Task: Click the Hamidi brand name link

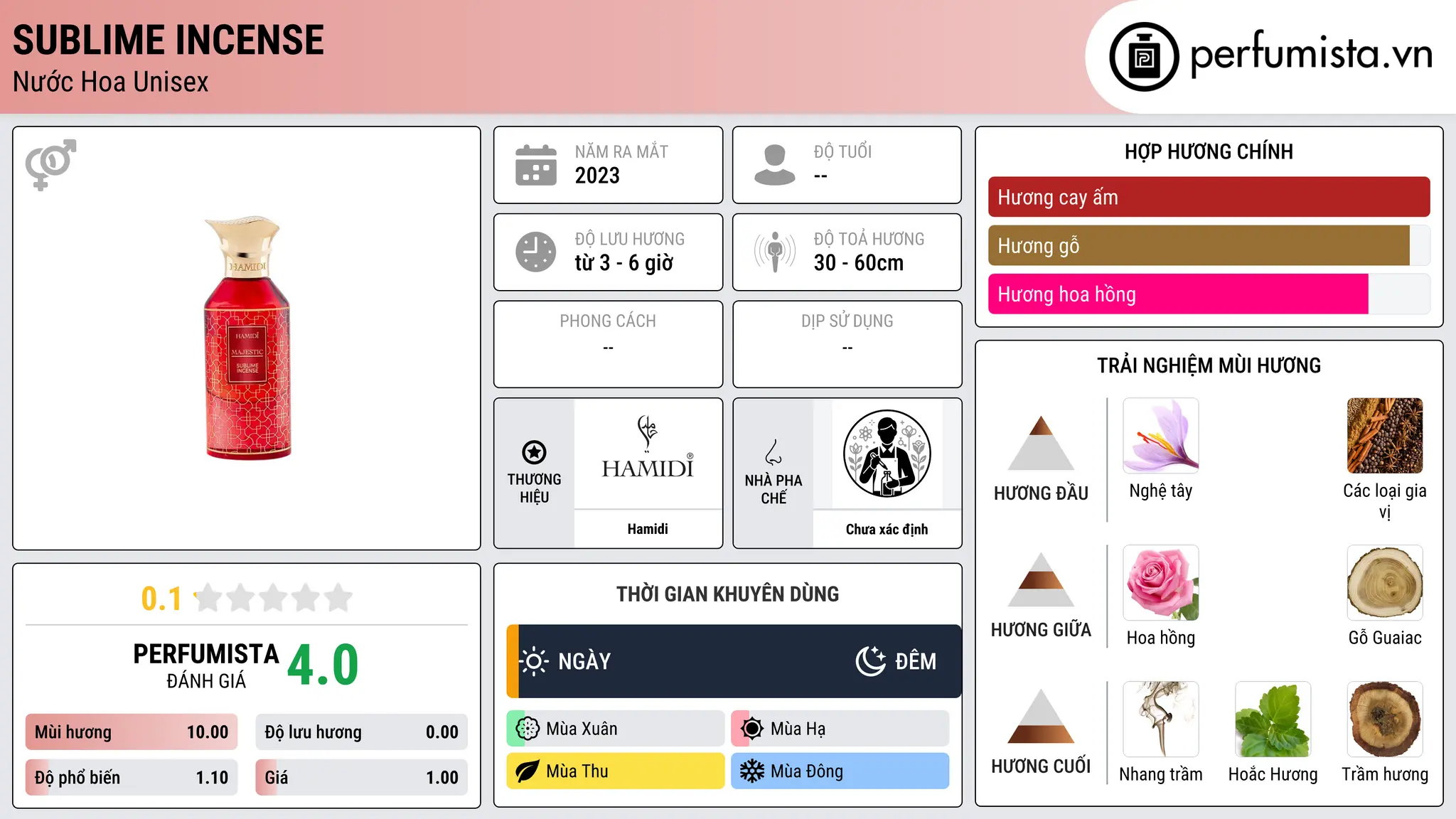Action: pyautogui.click(x=648, y=529)
